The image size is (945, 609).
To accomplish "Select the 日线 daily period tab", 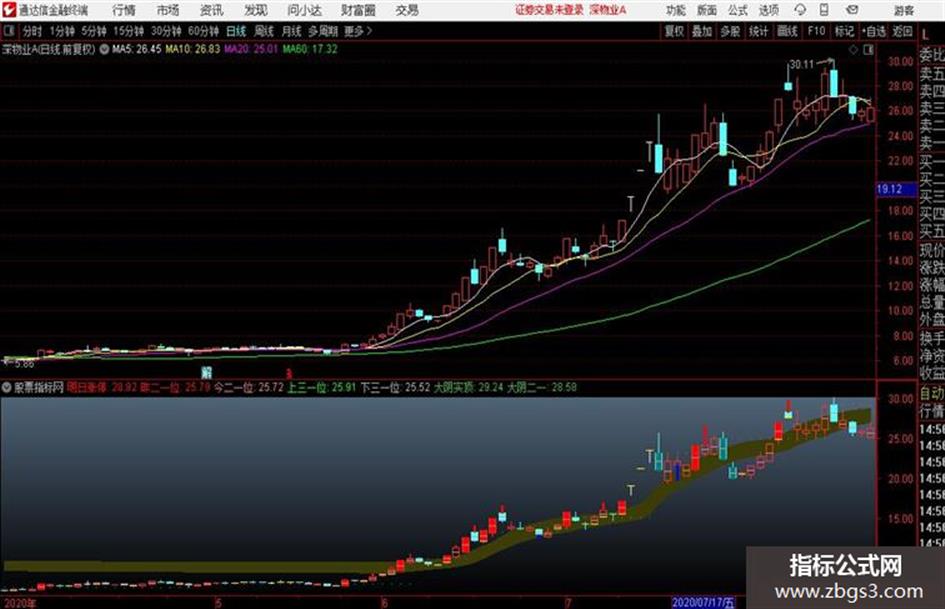I will point(236,31).
